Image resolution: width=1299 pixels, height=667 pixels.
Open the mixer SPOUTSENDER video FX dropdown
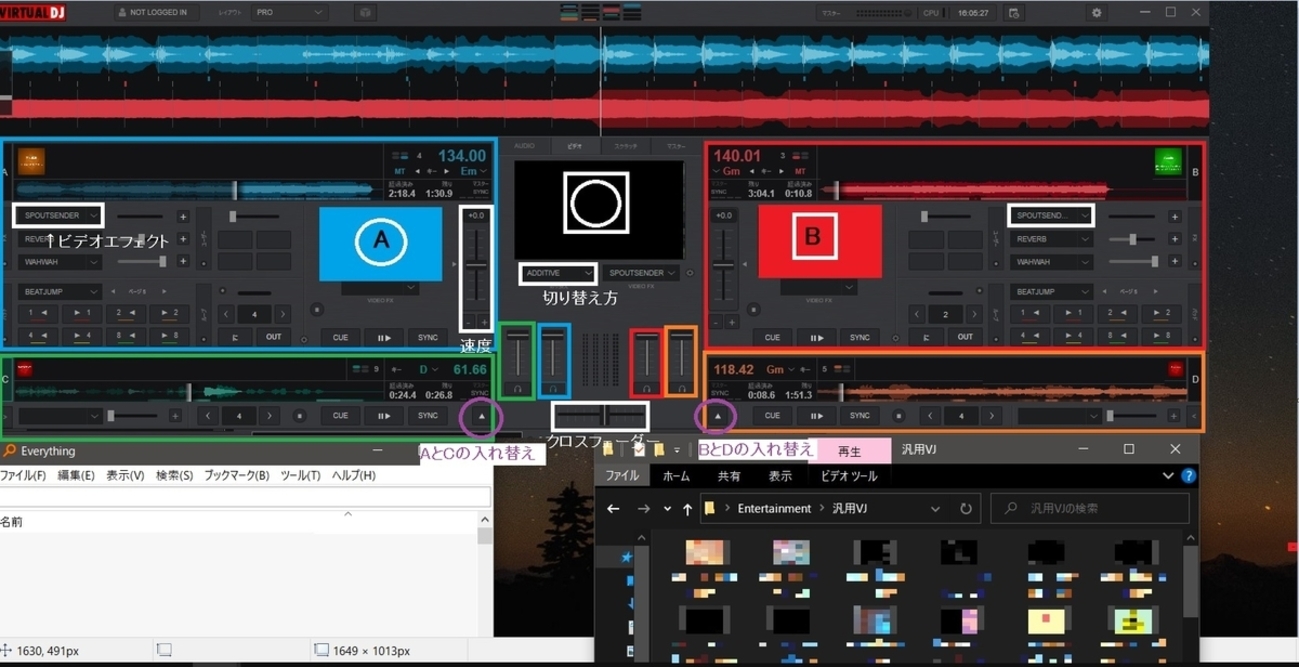[643, 273]
